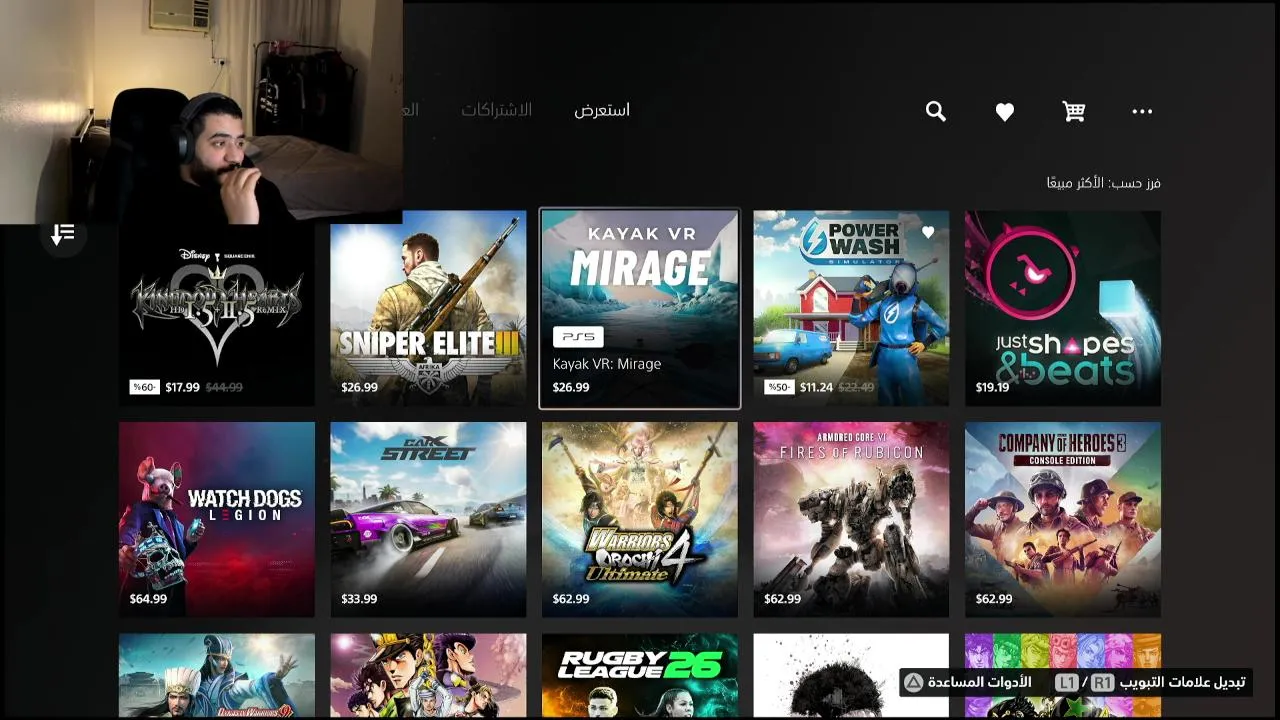Click the $64.99 Watch Dogs price
The width and height of the screenshot is (1280, 720).
[148, 599]
